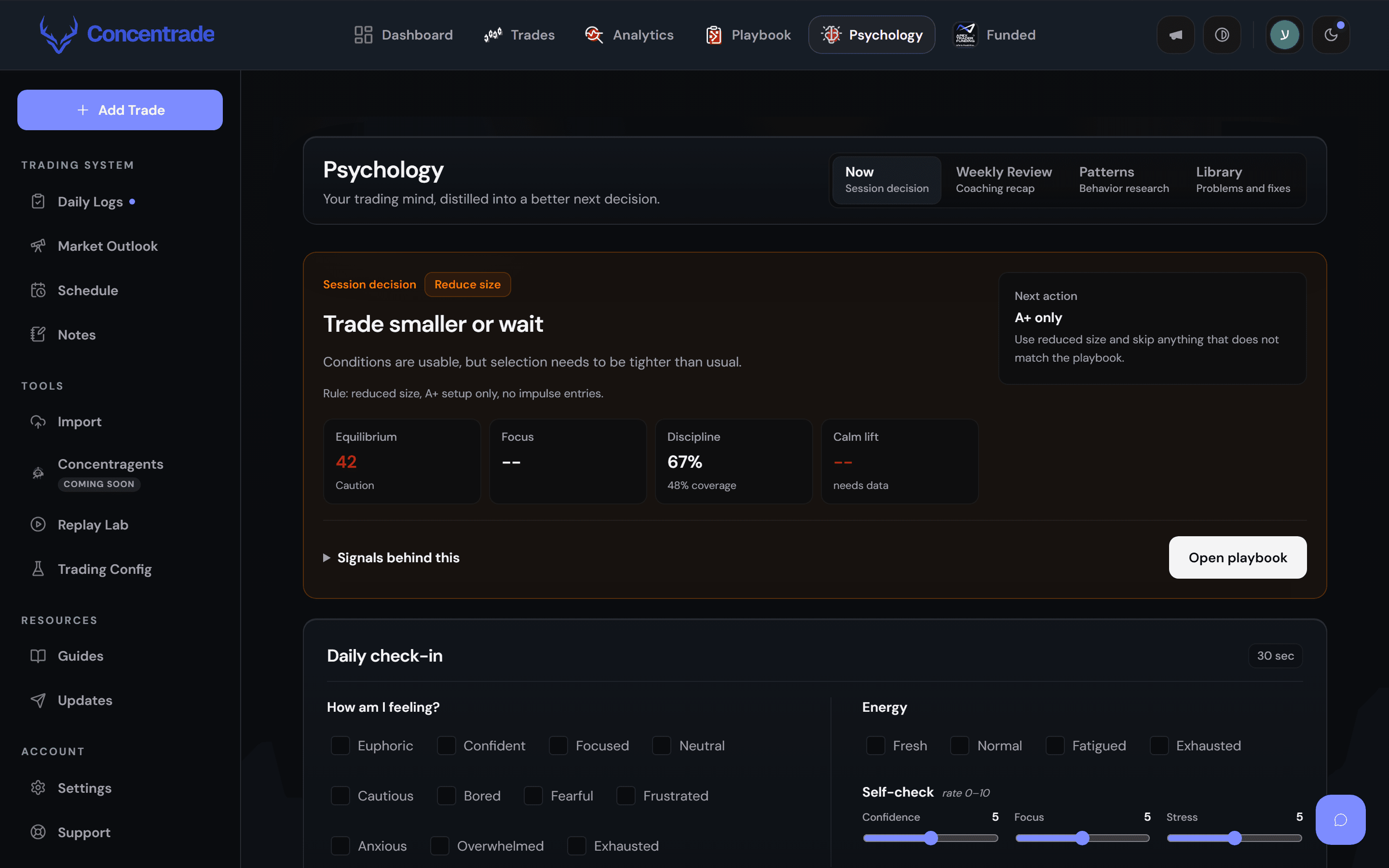
Task: Open the user profile avatar
Action: (x=1284, y=35)
